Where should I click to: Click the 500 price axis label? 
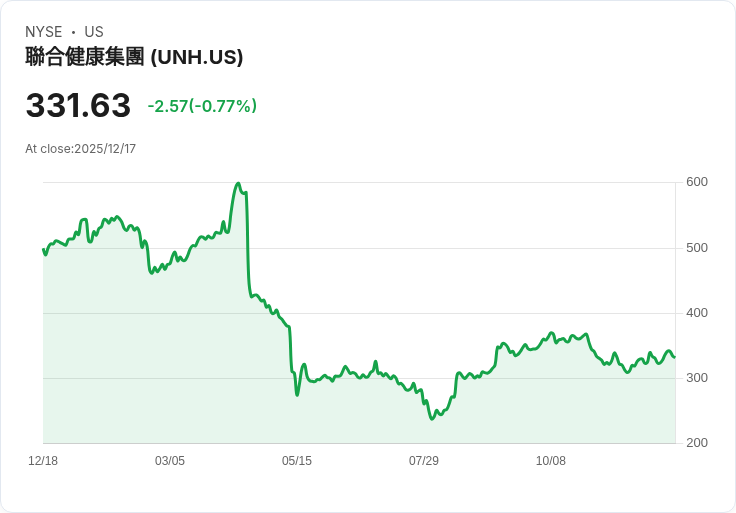point(697,248)
